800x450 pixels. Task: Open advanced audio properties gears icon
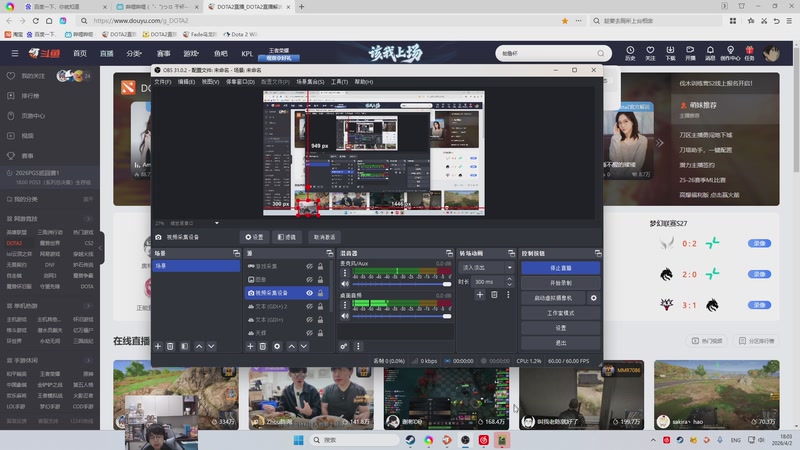(344, 346)
